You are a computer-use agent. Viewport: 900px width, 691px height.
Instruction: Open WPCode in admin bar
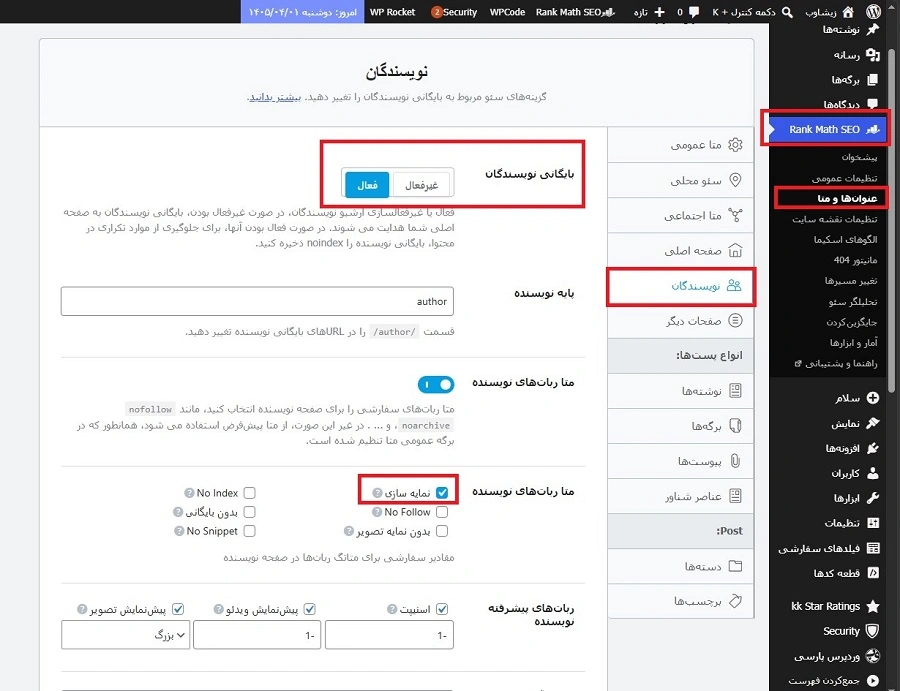tap(507, 12)
